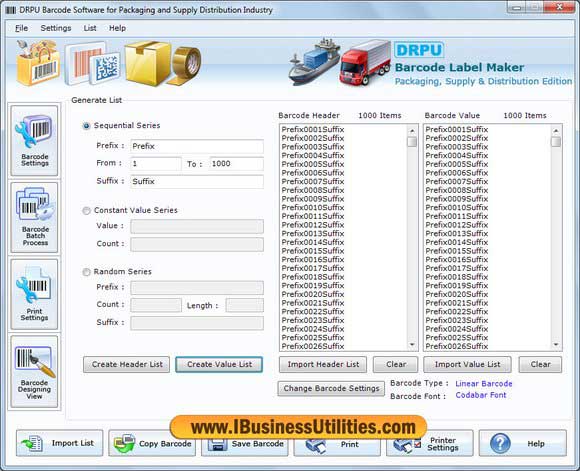This screenshot has height=471, width=580.
Task: Click the cargo ship and truck banner image
Action: [x=340, y=62]
